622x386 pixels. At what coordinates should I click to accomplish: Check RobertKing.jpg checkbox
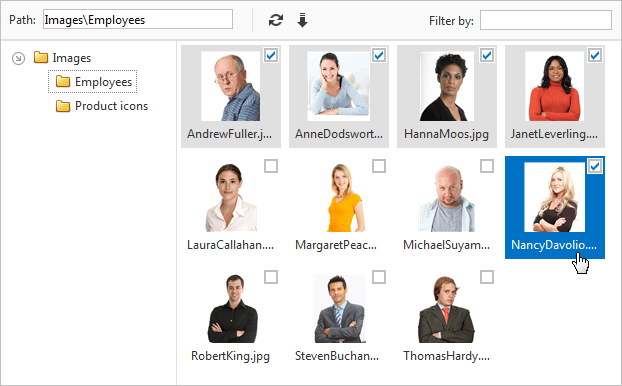click(271, 277)
